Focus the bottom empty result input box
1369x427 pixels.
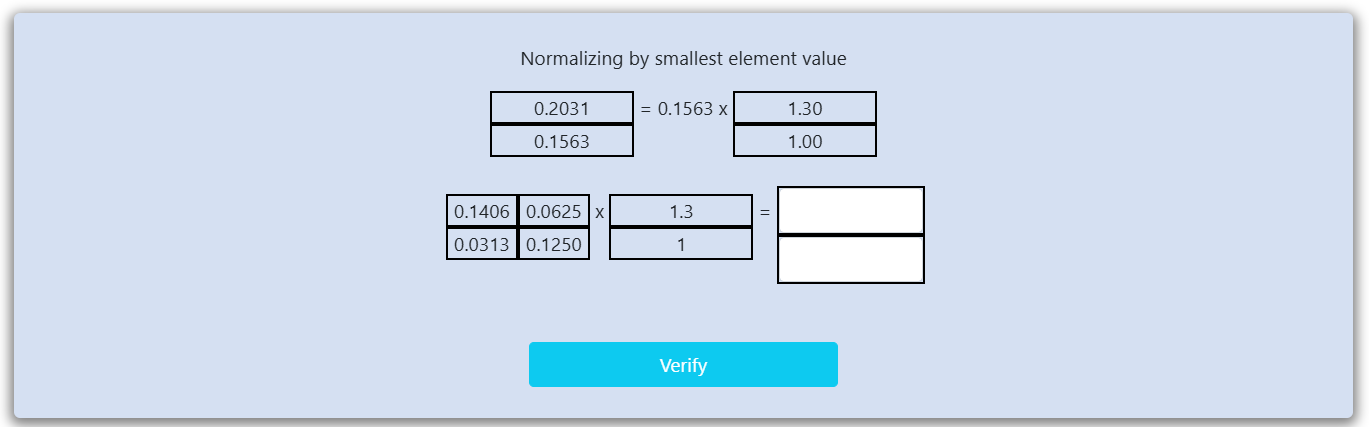850,259
